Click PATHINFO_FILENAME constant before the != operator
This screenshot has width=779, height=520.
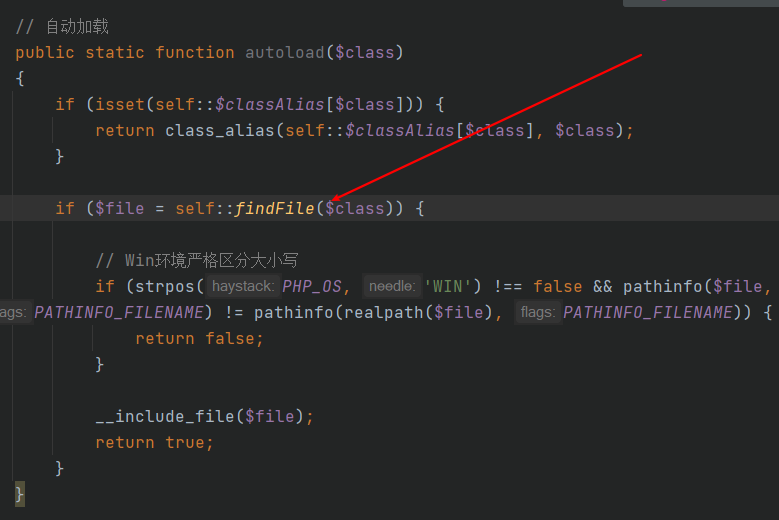(119, 312)
